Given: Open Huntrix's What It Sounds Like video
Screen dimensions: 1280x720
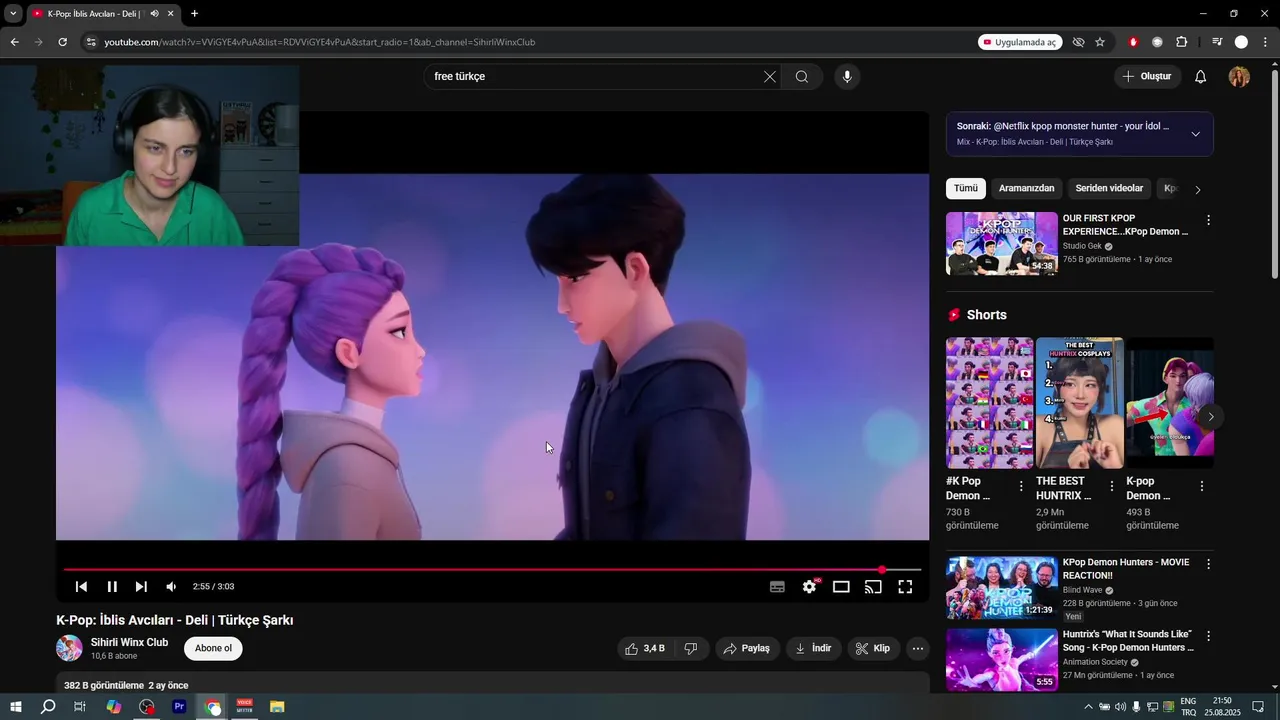Looking at the screenshot, I should coord(1002,659).
